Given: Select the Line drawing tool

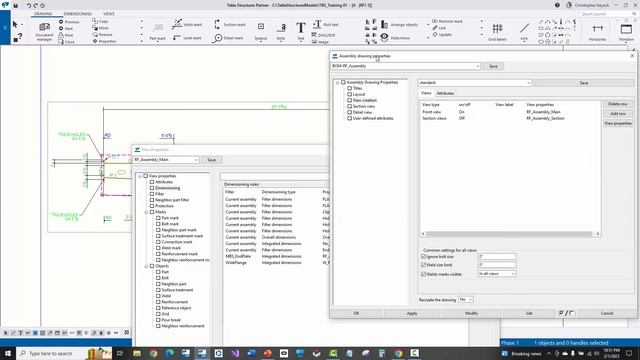Looking at the screenshot, I should [524, 31].
